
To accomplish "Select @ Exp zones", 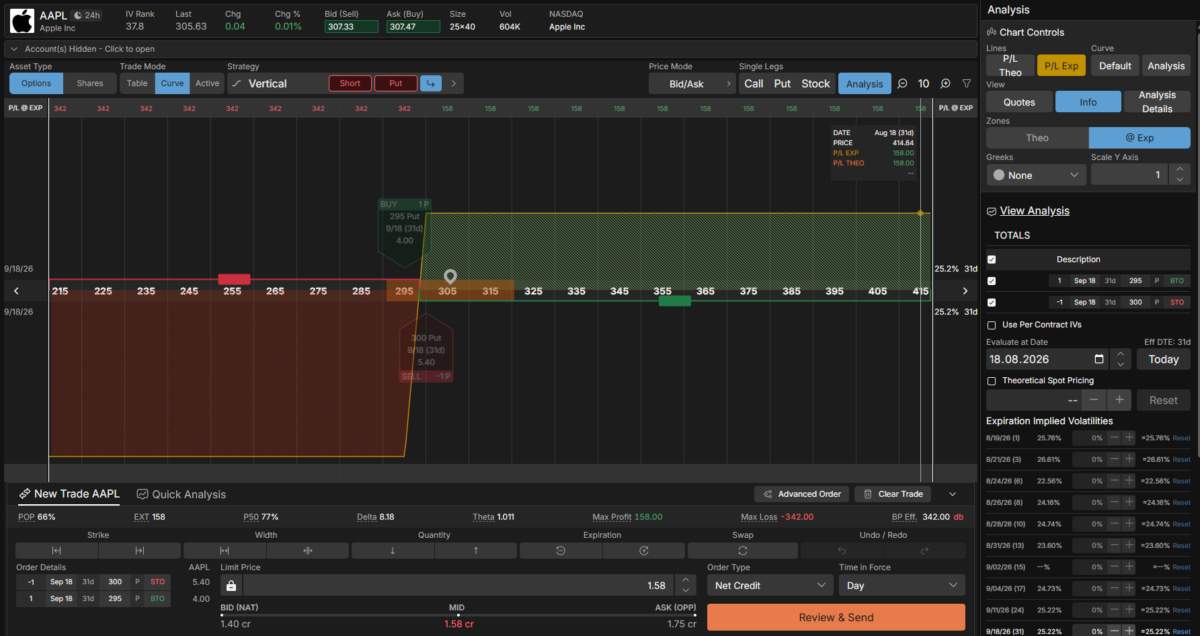I will point(1139,138).
